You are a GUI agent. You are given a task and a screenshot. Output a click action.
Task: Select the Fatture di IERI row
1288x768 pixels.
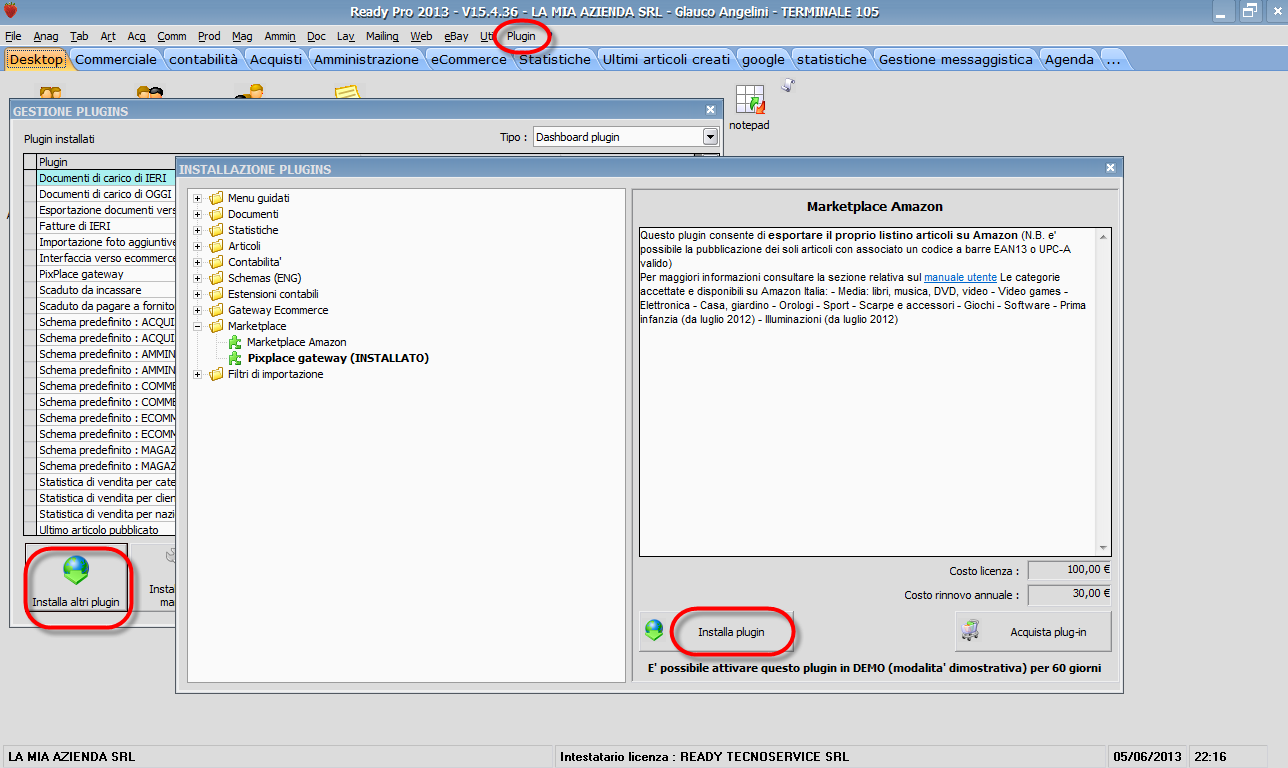pos(106,226)
